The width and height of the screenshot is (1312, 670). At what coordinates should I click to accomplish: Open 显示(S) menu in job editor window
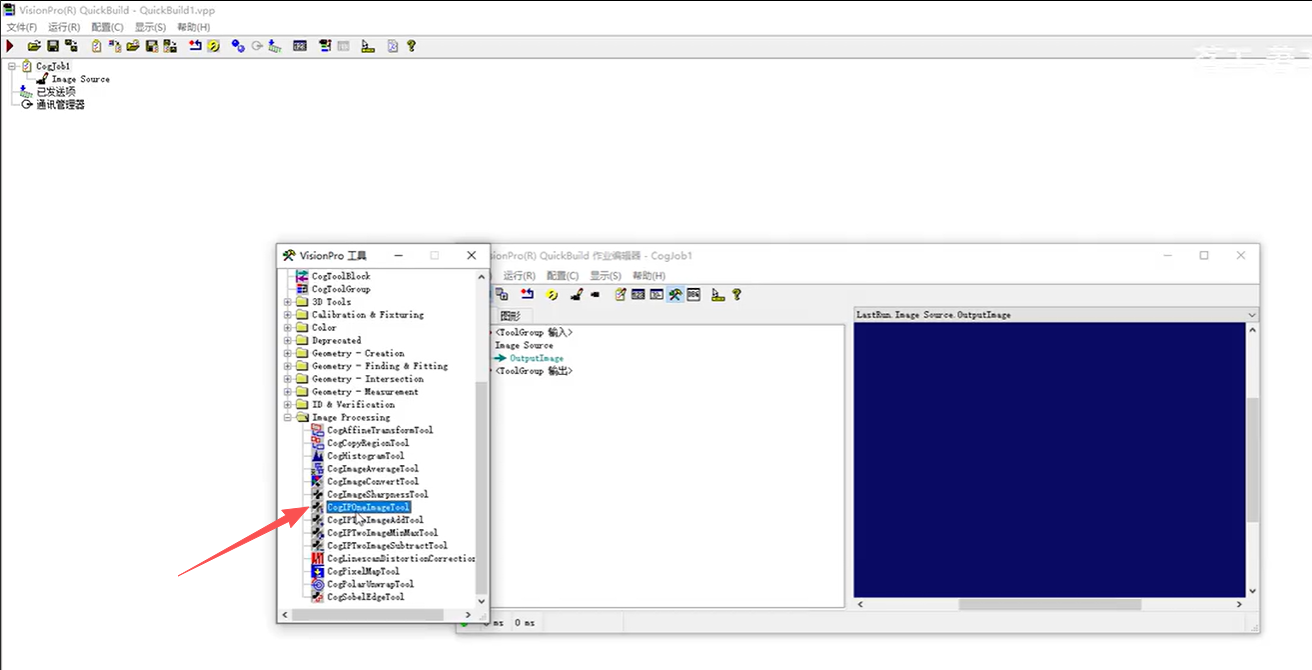(x=605, y=276)
